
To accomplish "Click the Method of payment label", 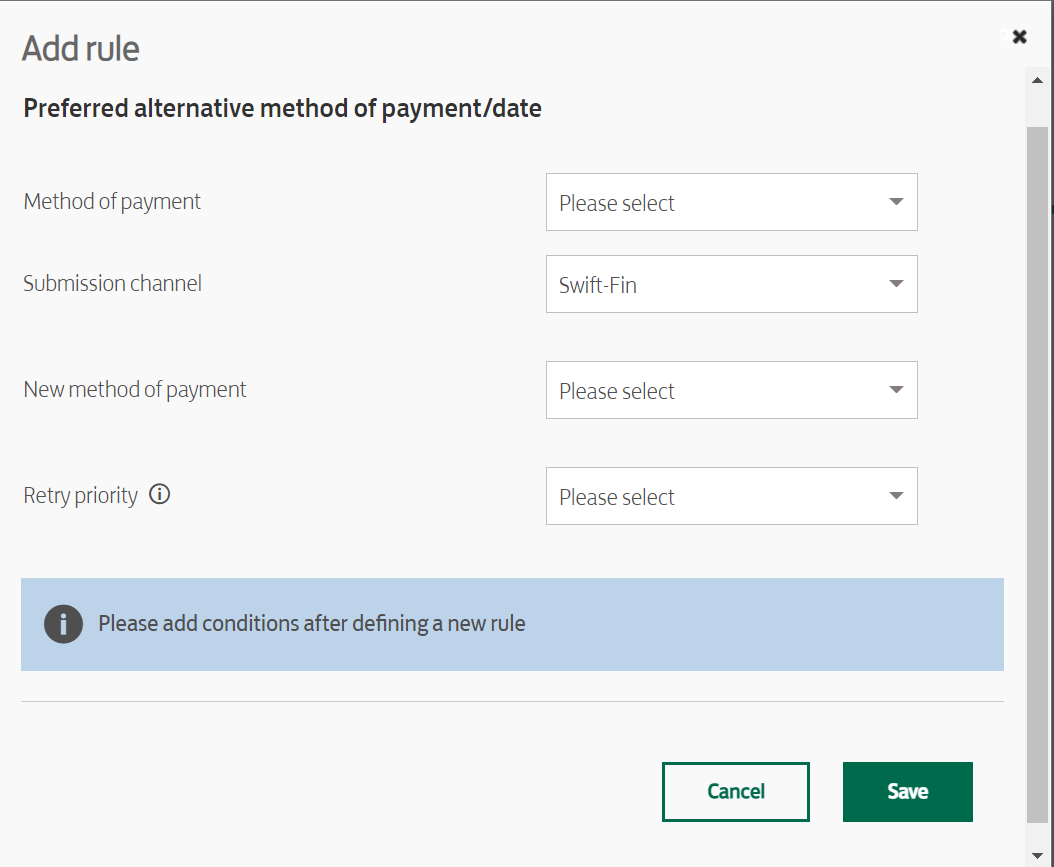I will pos(112,202).
